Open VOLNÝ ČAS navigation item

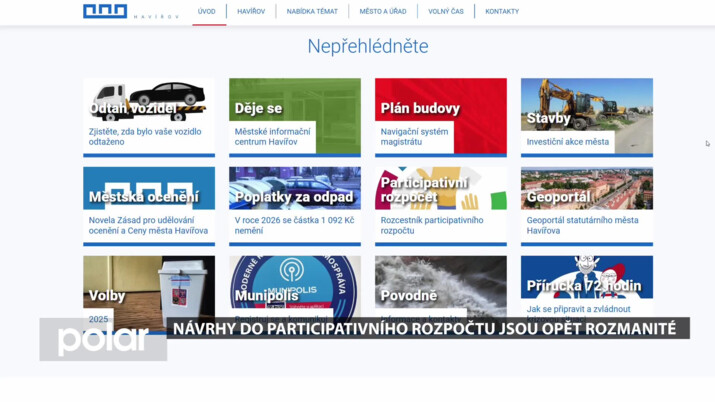pyautogui.click(x=446, y=12)
